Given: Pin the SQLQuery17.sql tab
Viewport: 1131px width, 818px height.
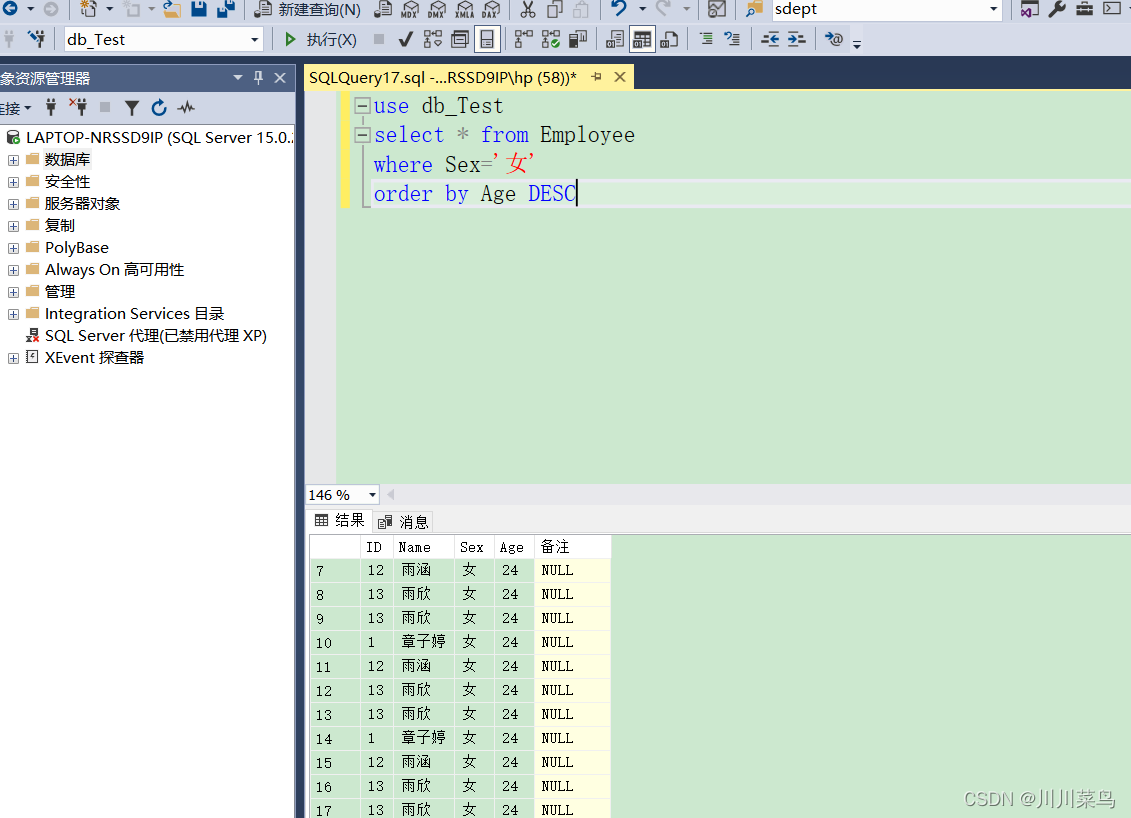Looking at the screenshot, I should pyautogui.click(x=597, y=76).
